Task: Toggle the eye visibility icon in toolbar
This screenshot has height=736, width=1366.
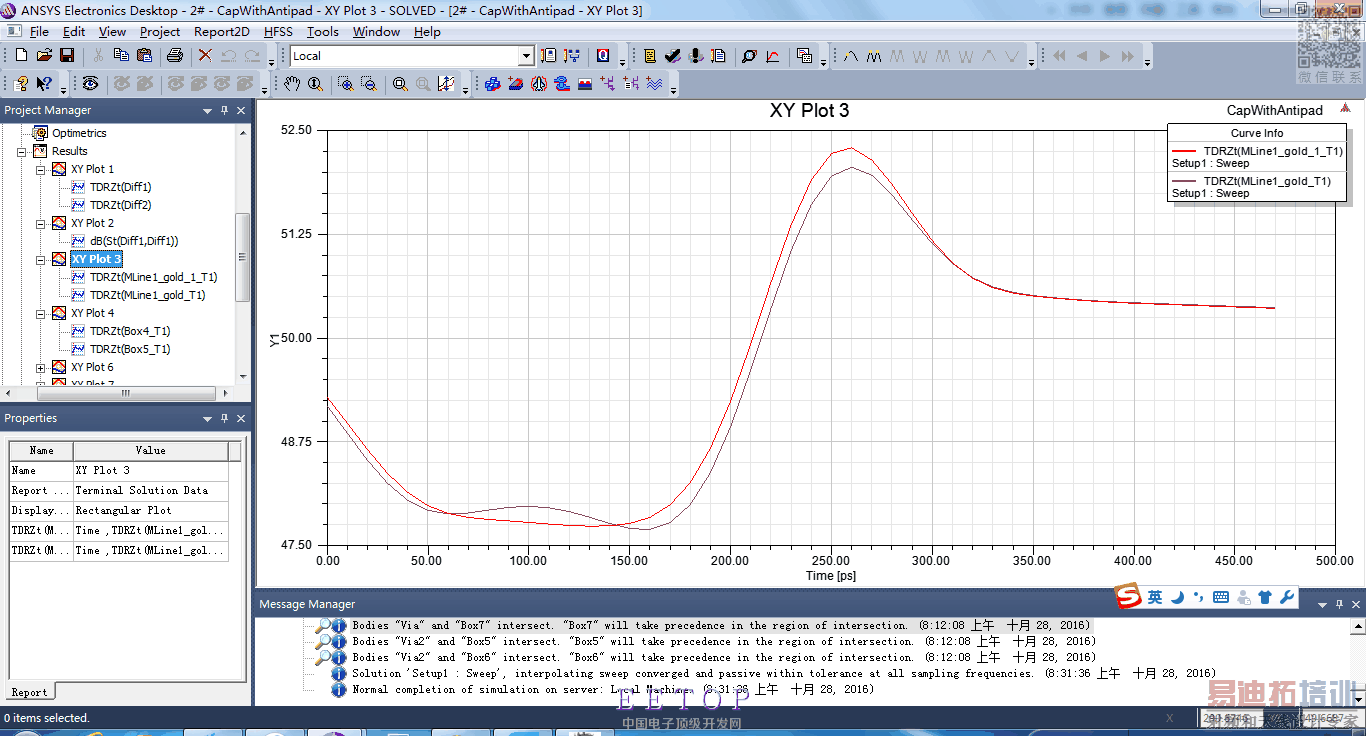Action: 90,85
